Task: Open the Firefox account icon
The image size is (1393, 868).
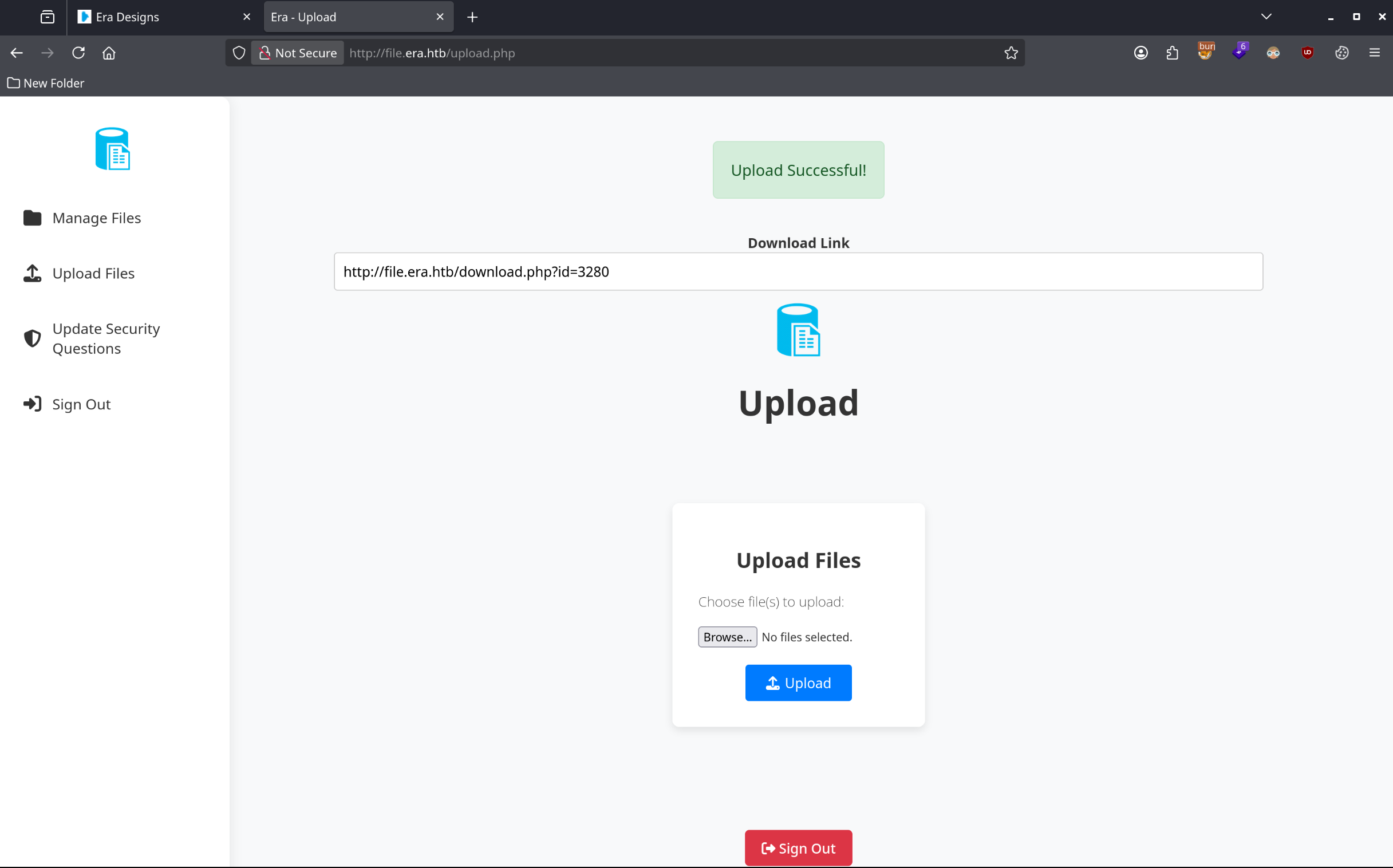Action: click(1141, 53)
